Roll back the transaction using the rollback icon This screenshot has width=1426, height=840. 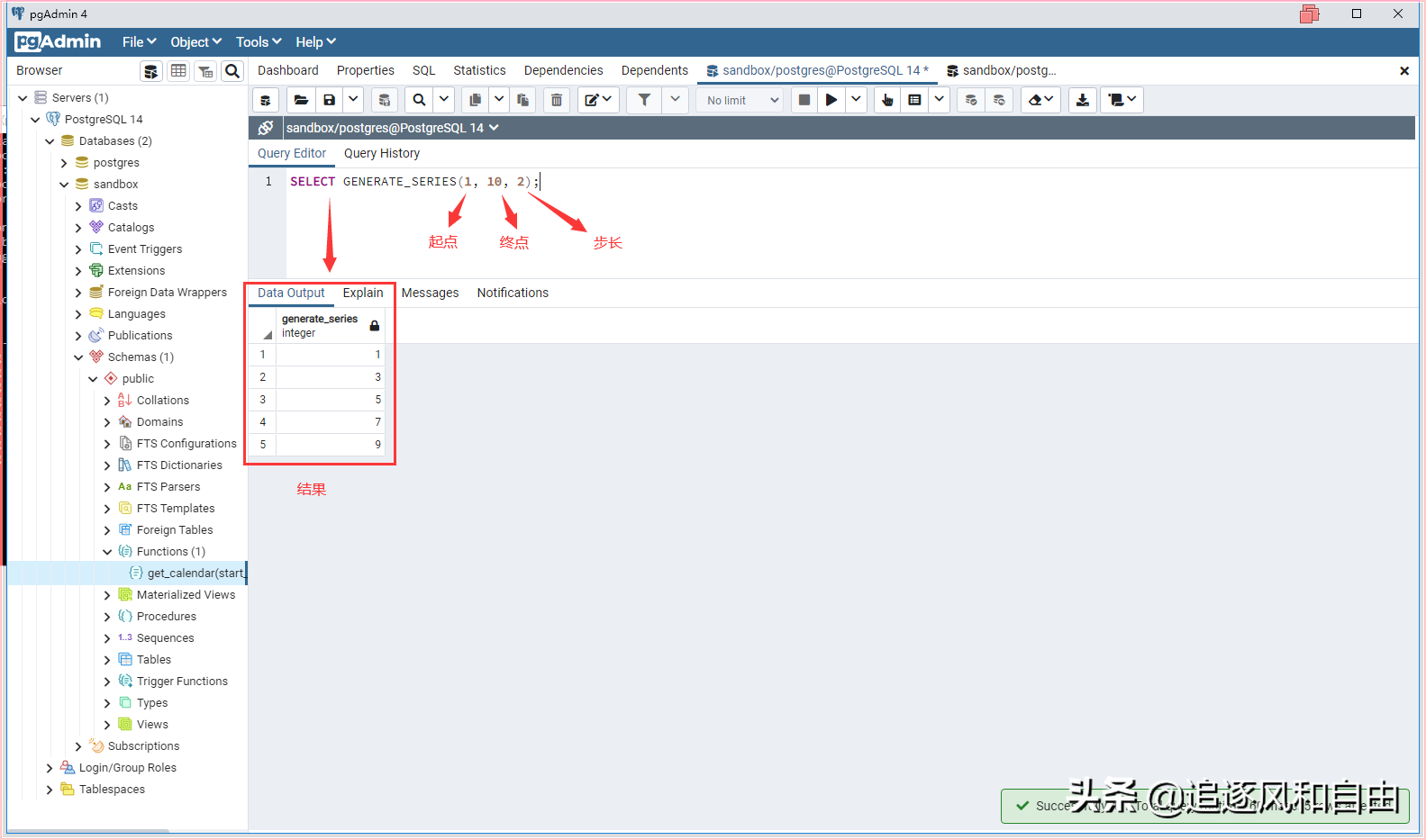pos(999,100)
